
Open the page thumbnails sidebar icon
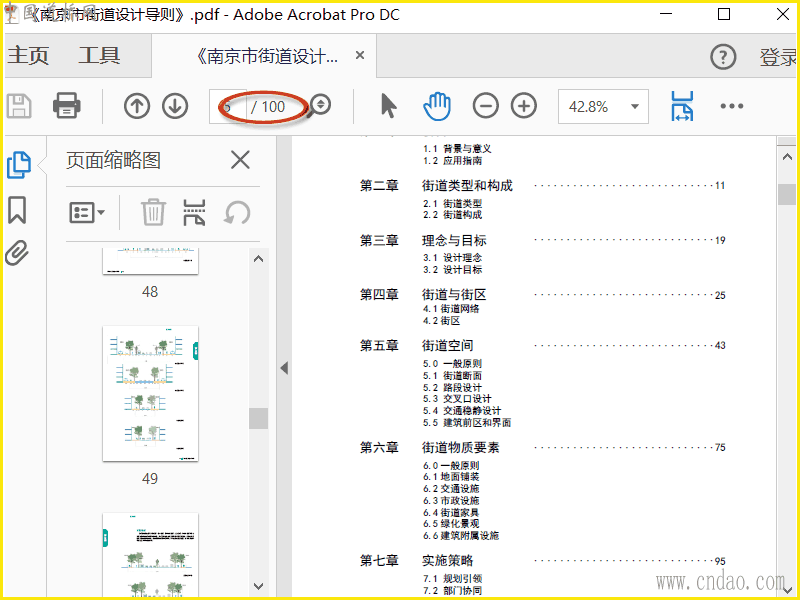point(19,165)
